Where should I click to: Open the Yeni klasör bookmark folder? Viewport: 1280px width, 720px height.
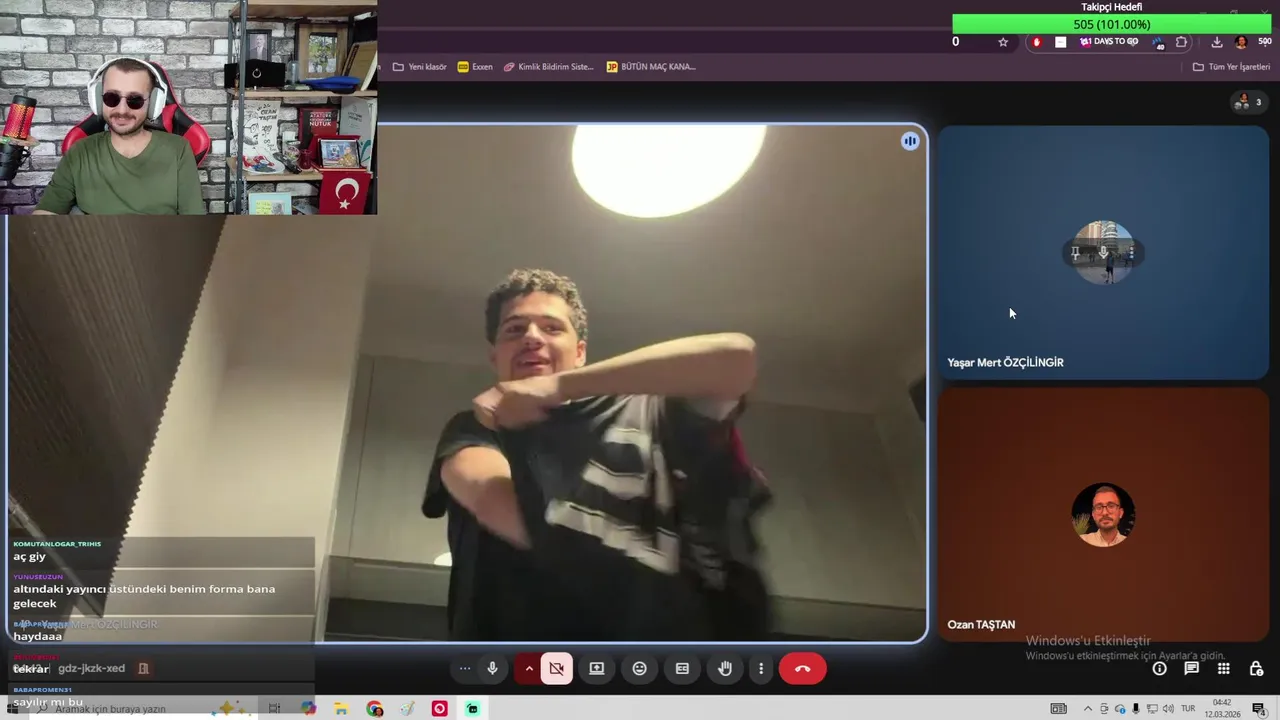419,67
